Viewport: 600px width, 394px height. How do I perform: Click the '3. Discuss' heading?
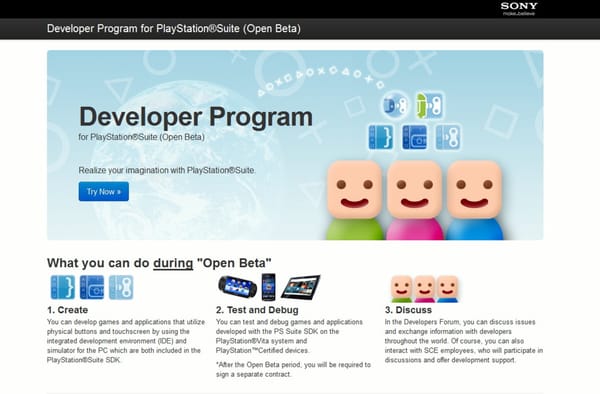click(x=408, y=310)
